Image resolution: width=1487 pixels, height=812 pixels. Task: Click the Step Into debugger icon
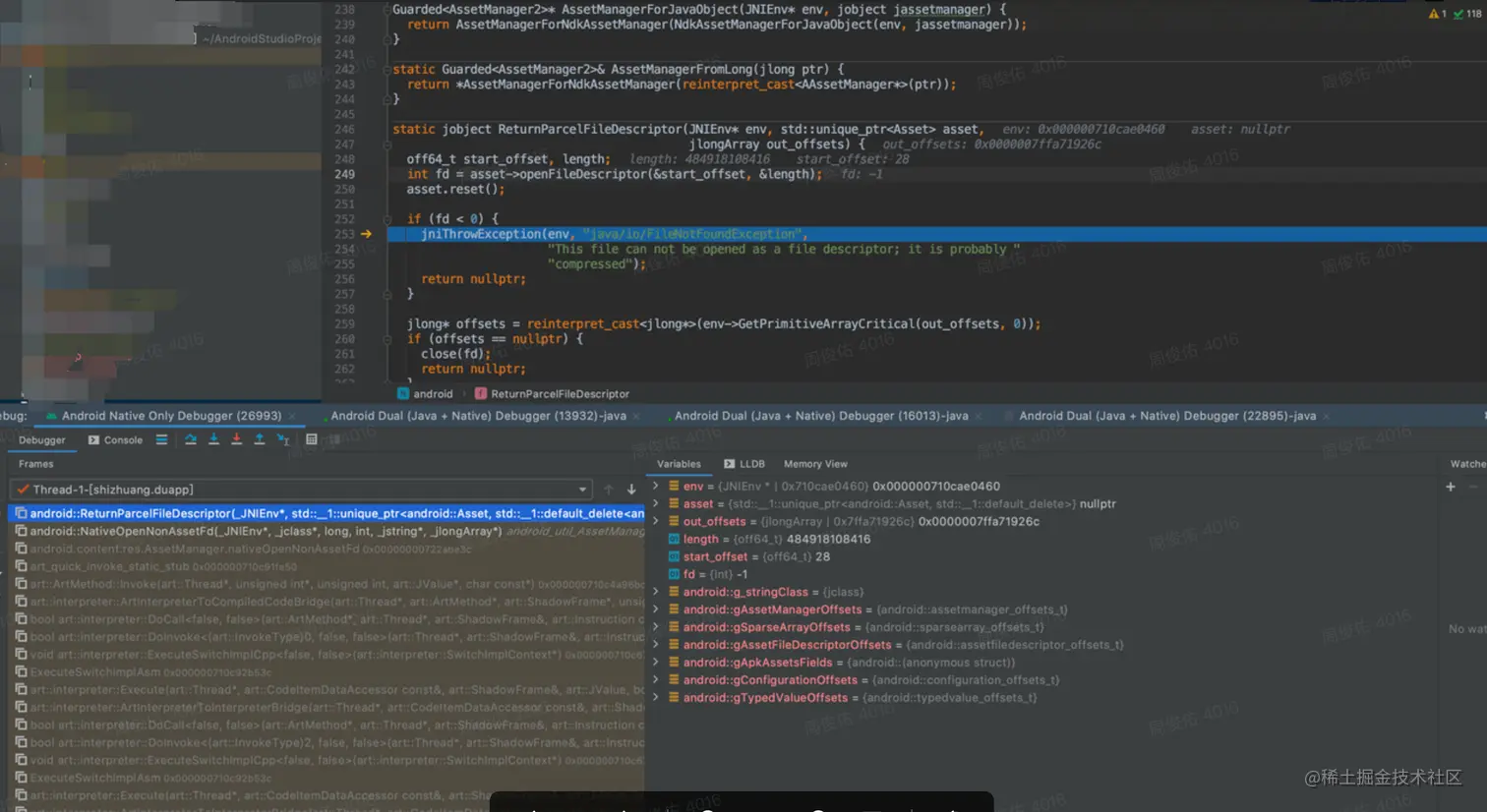tap(213, 439)
